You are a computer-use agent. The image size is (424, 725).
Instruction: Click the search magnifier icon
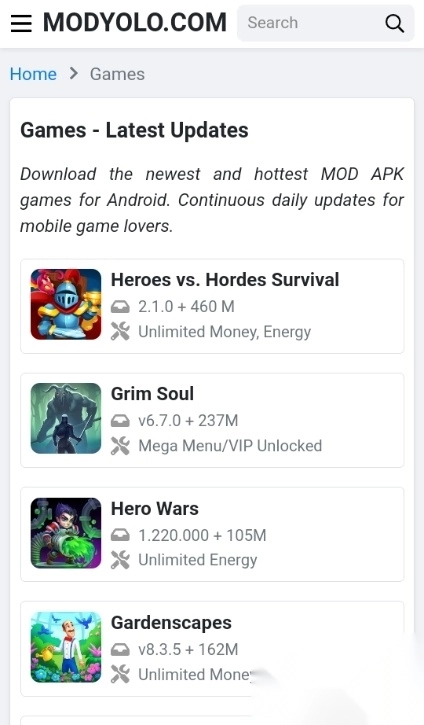[x=394, y=23]
